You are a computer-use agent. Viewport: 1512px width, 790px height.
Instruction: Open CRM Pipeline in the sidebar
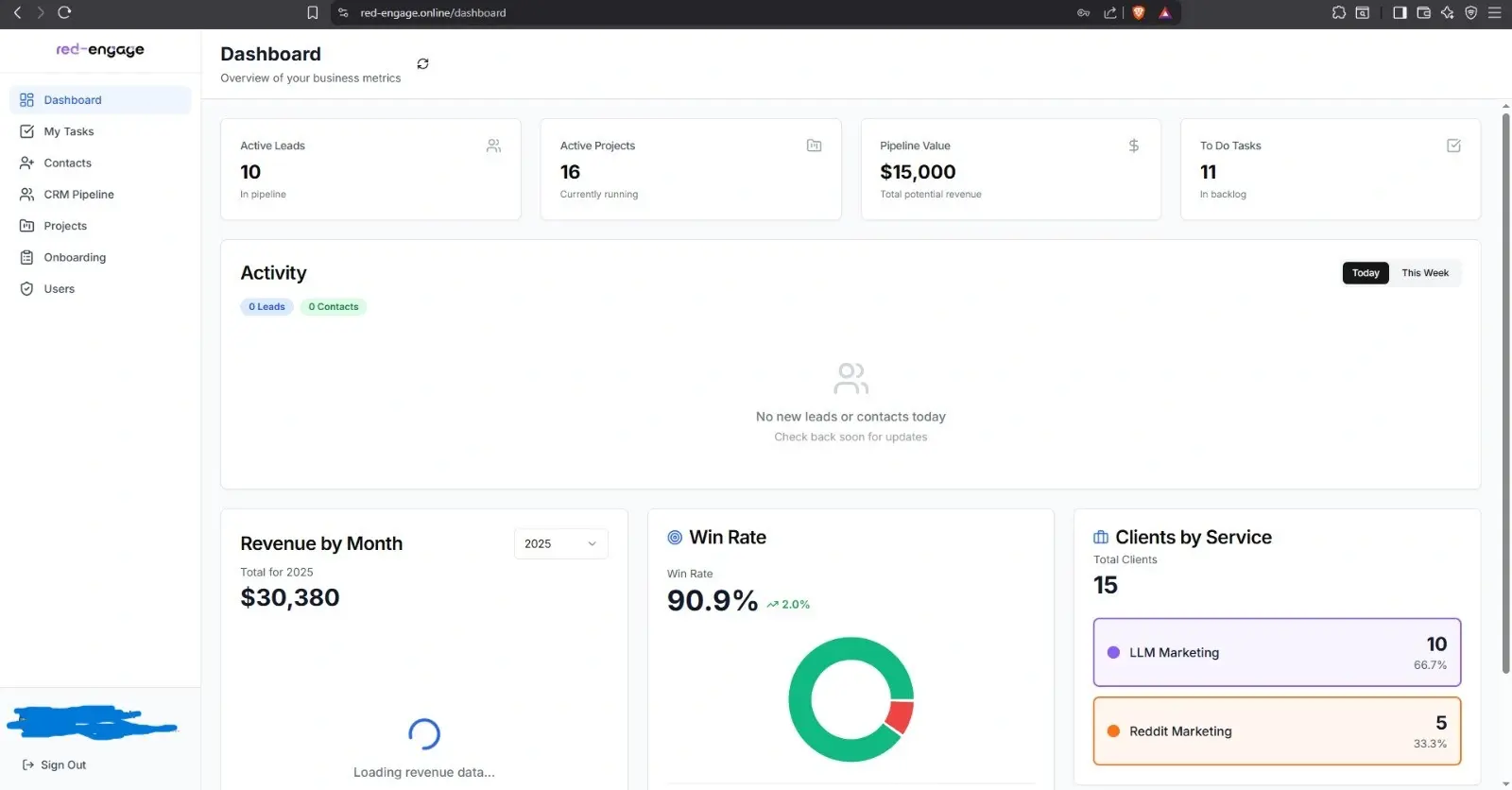pyautogui.click(x=100, y=194)
